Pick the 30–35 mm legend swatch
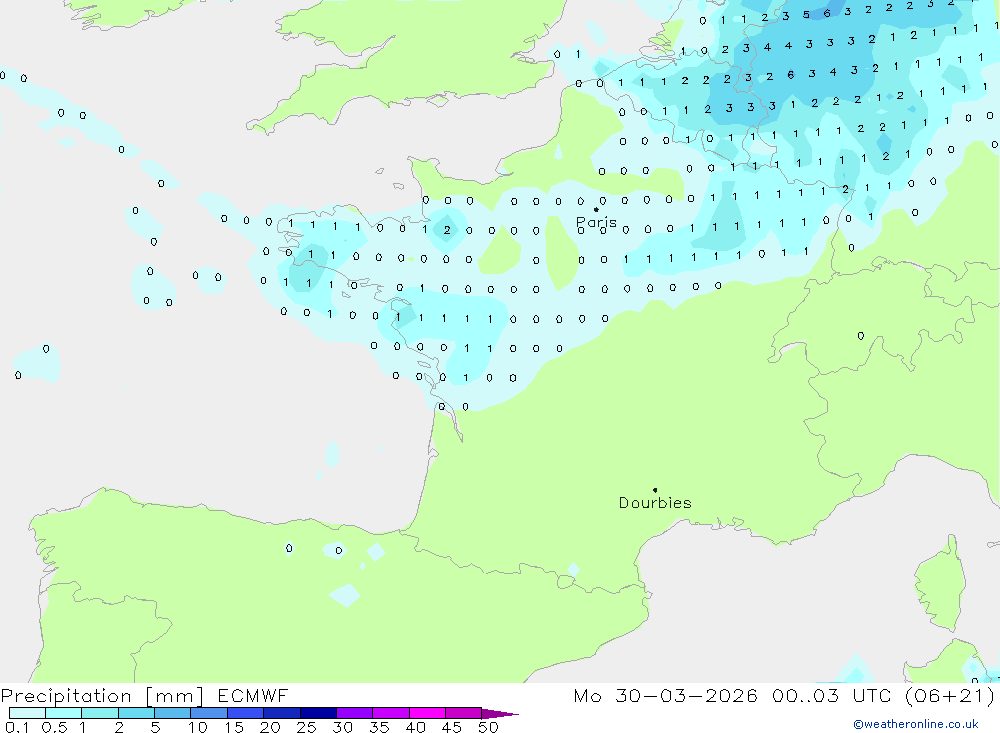The image size is (1000, 733). 355,713
